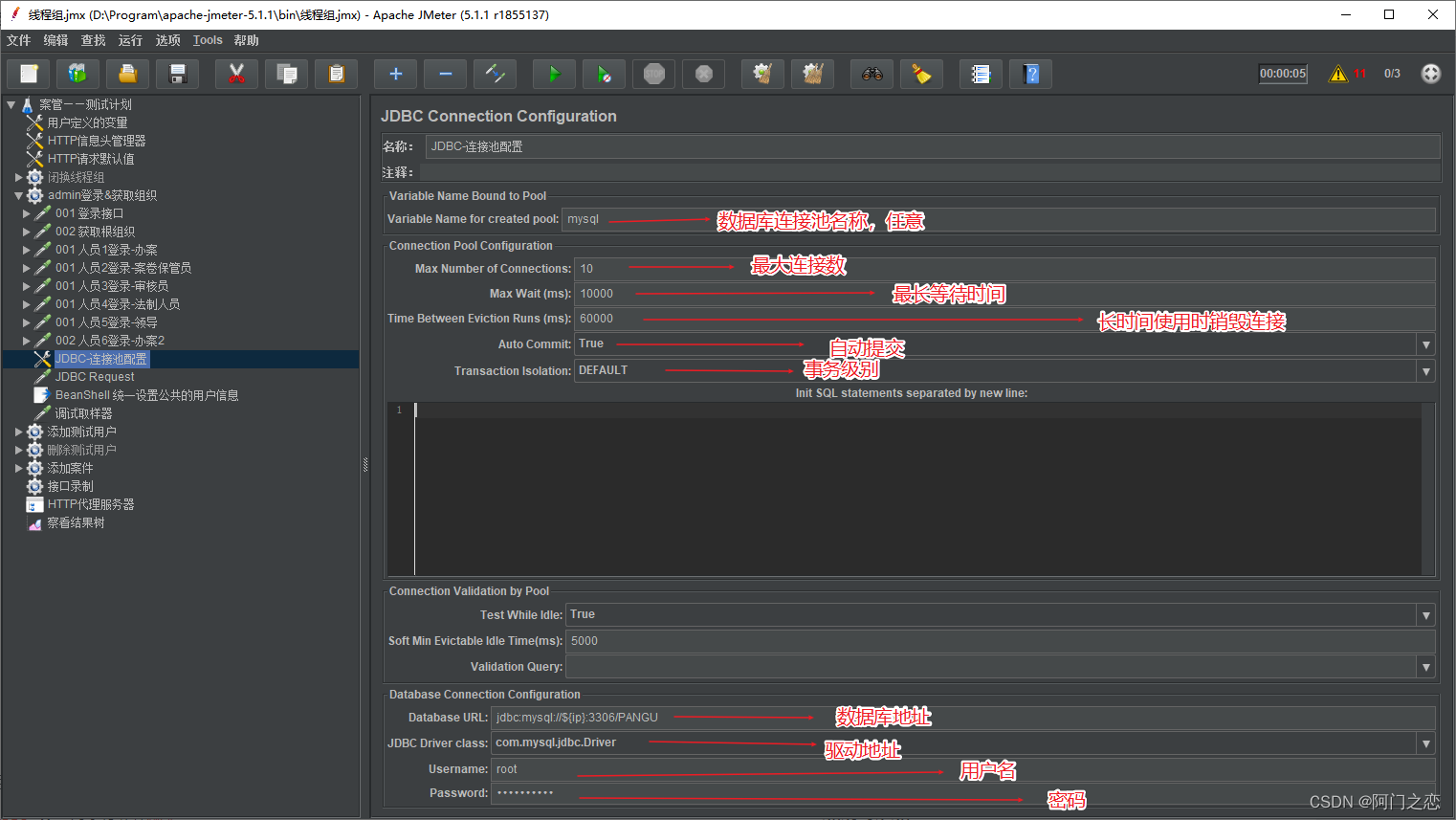Click the Expand all plus icon
Screen dimensions: 1456x820
[396, 74]
